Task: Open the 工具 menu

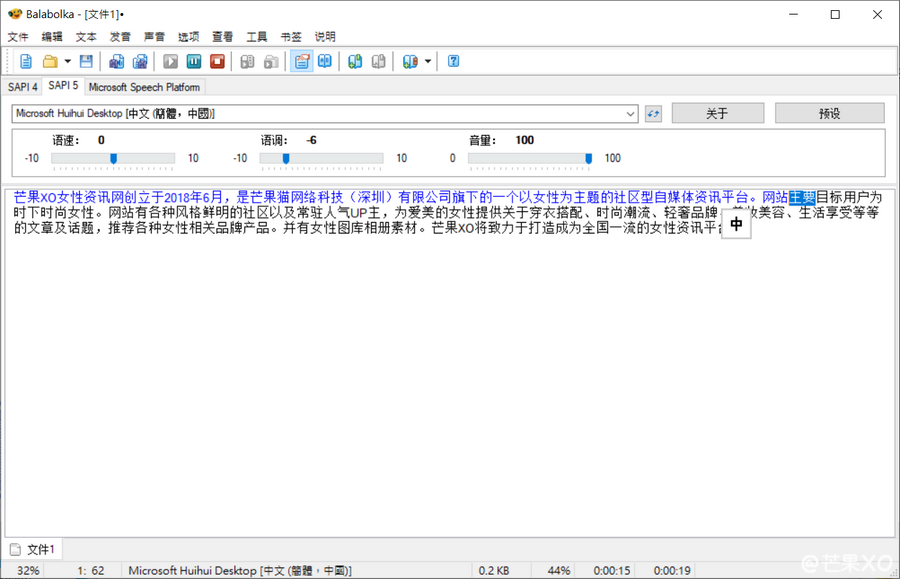Action: 257,37
